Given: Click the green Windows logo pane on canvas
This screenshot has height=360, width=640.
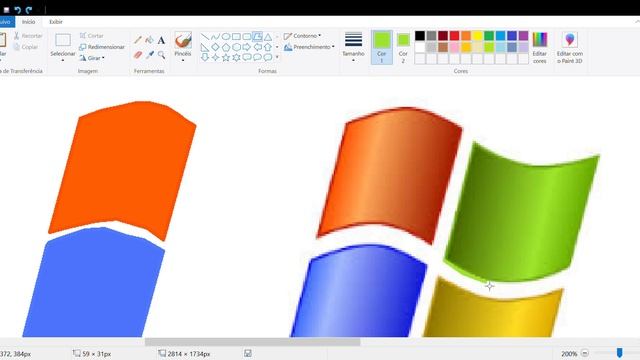Looking at the screenshot, I should click(x=522, y=212).
